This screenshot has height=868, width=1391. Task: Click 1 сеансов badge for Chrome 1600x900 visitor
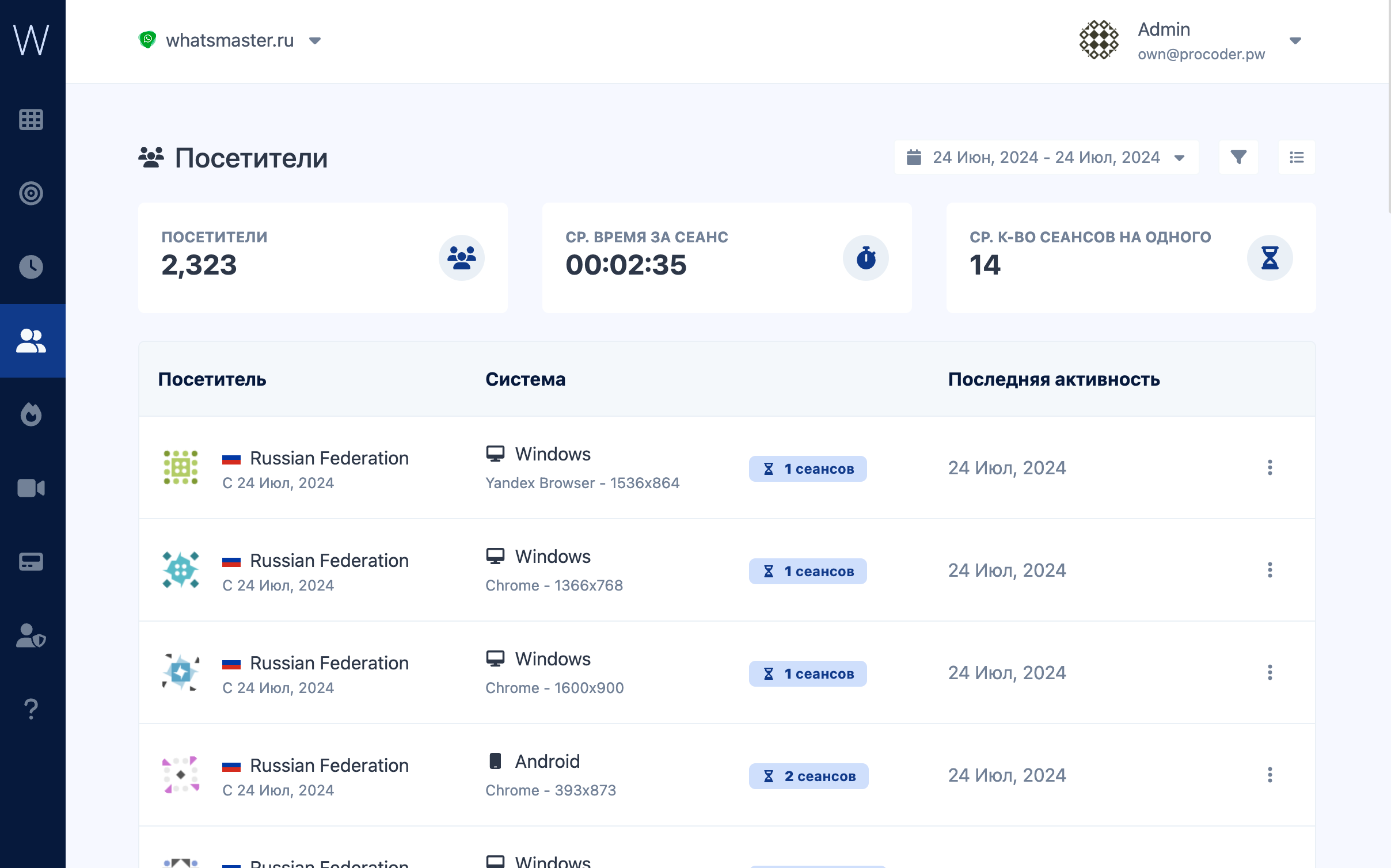(808, 673)
